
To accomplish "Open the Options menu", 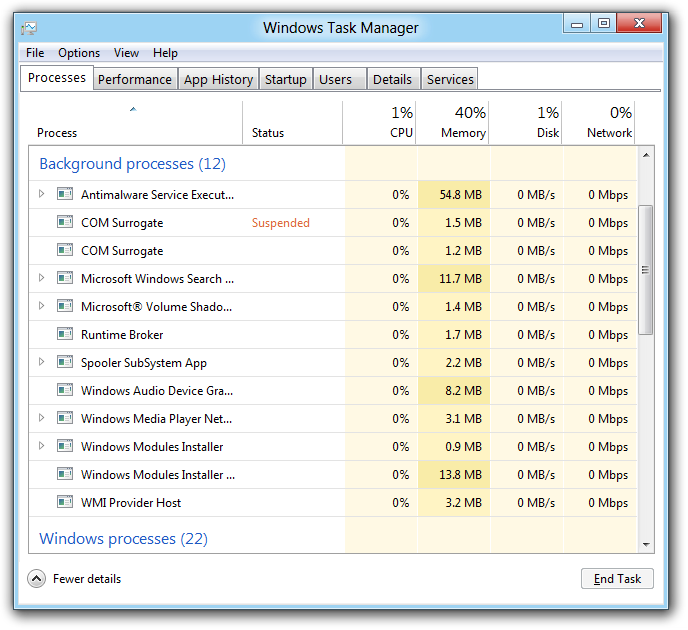I will point(79,53).
